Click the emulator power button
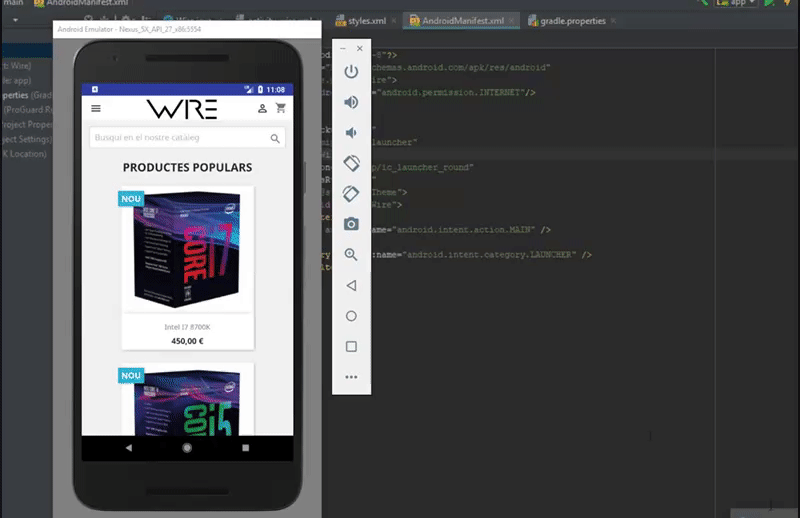 click(x=351, y=71)
